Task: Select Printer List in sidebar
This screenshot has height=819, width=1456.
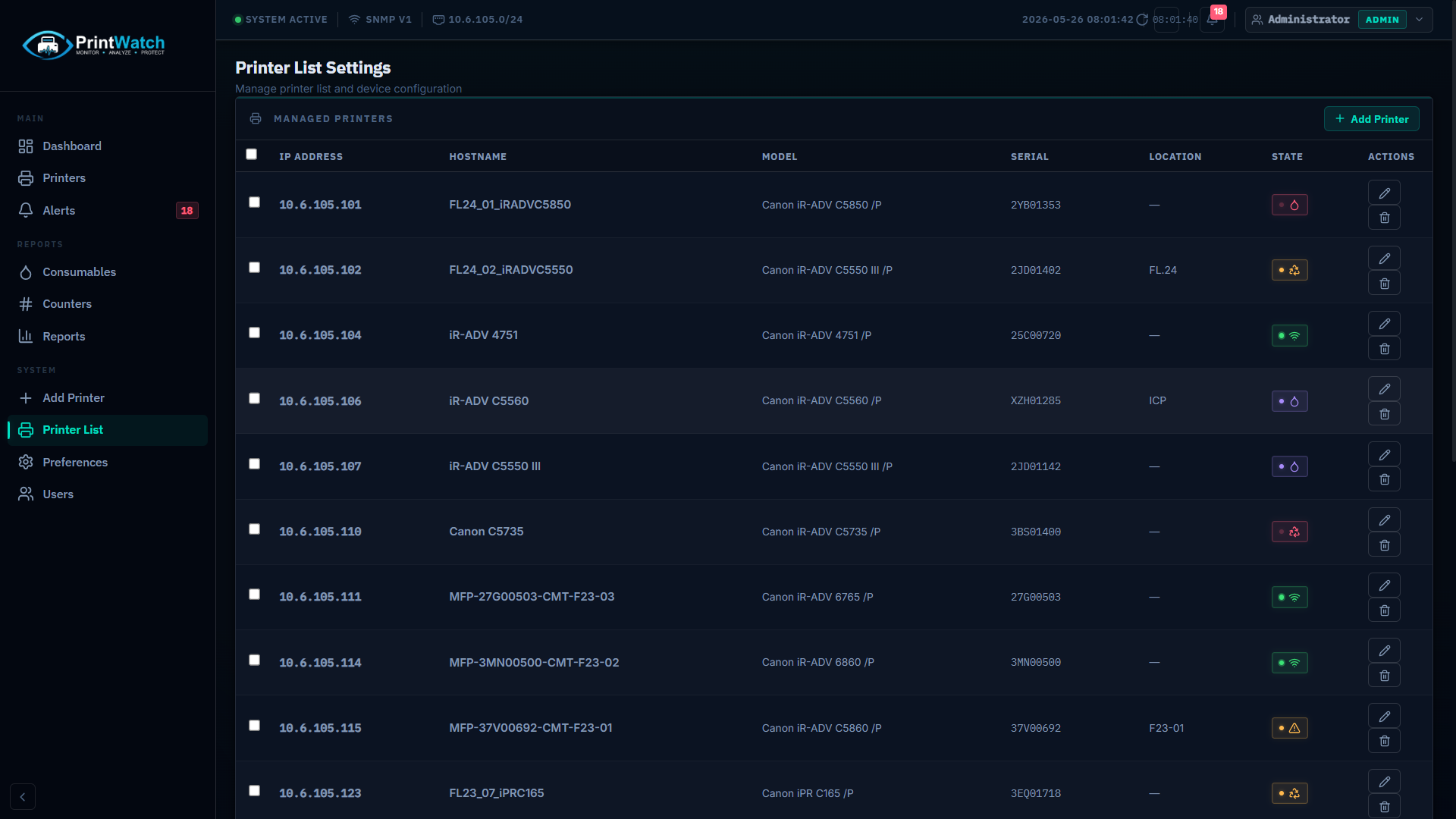Action: pos(108,430)
